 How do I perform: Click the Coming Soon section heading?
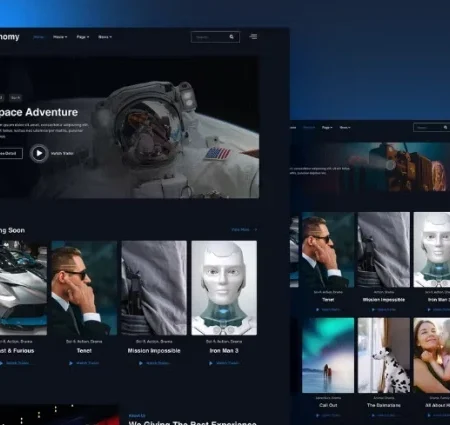point(12,230)
